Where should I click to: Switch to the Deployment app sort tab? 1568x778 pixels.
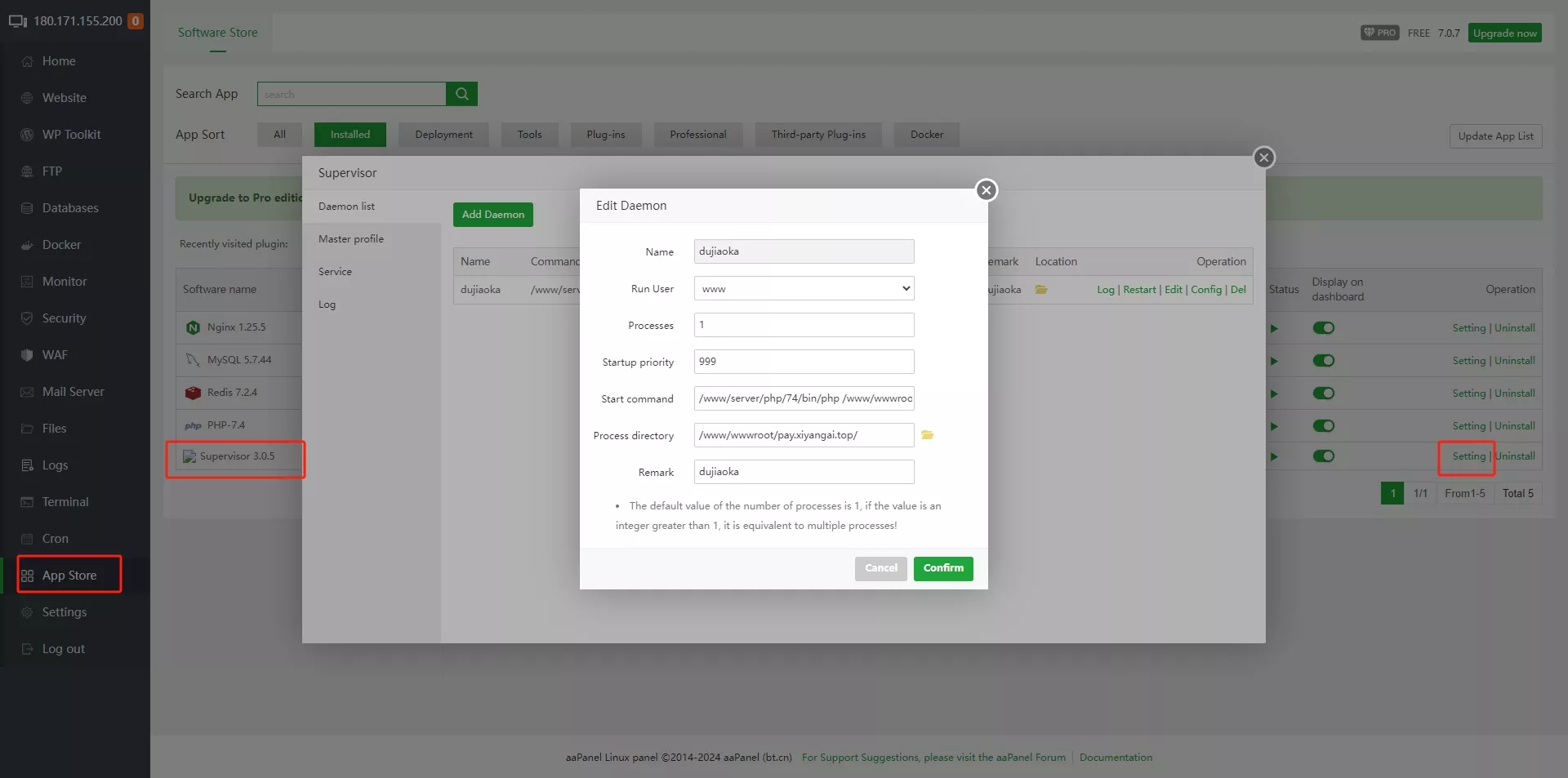pyautogui.click(x=443, y=135)
